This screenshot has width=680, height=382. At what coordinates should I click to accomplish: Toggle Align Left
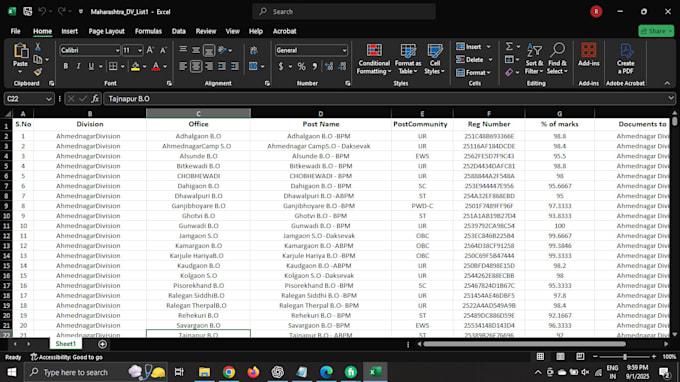point(183,66)
